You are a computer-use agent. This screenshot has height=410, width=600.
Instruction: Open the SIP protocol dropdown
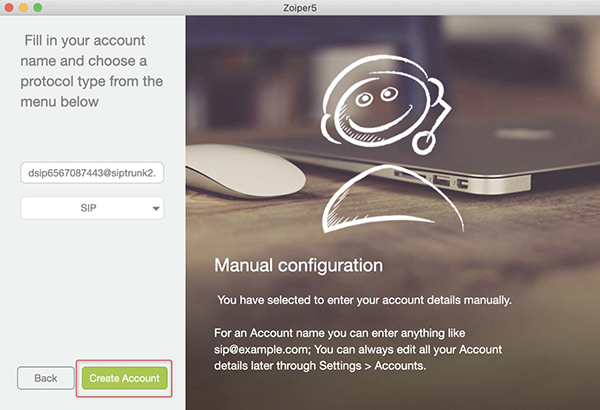[x=92, y=208]
